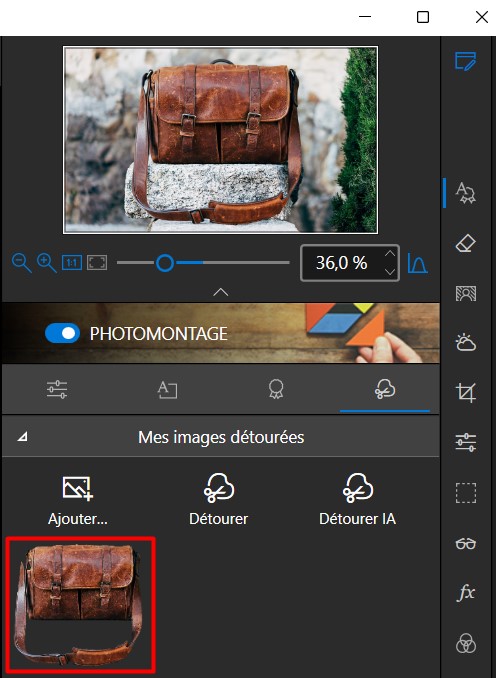Open the annotation editor icon at top right
Screen dimensions: 496x678
[x=465, y=61]
